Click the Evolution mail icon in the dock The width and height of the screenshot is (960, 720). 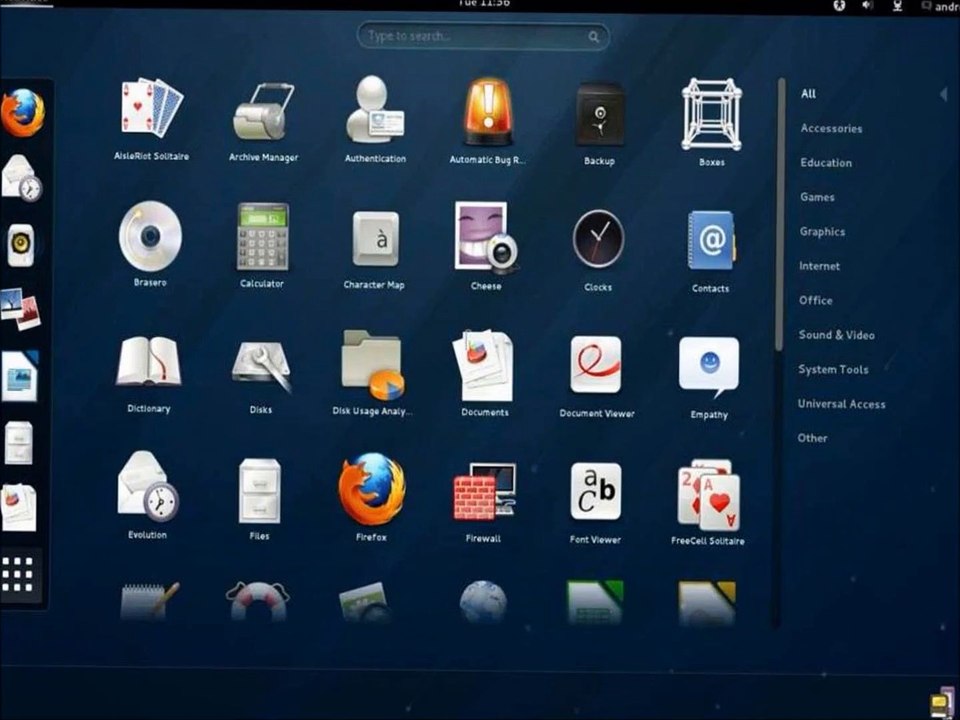(21, 178)
